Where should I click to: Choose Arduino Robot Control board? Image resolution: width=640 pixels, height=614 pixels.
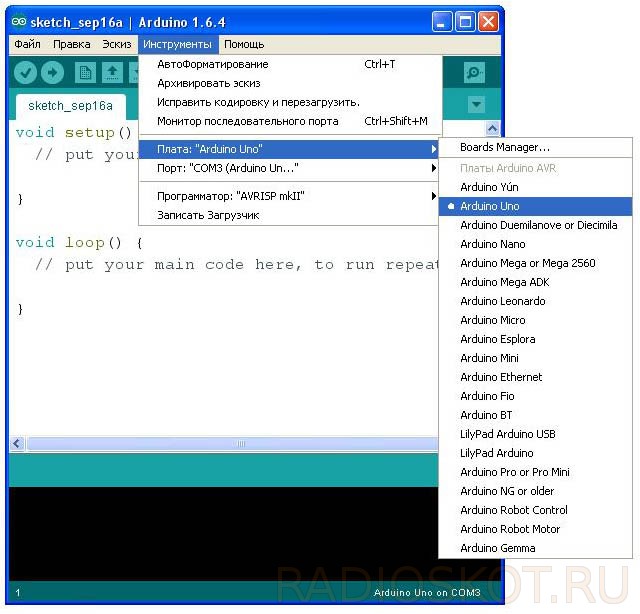pyautogui.click(x=535, y=510)
